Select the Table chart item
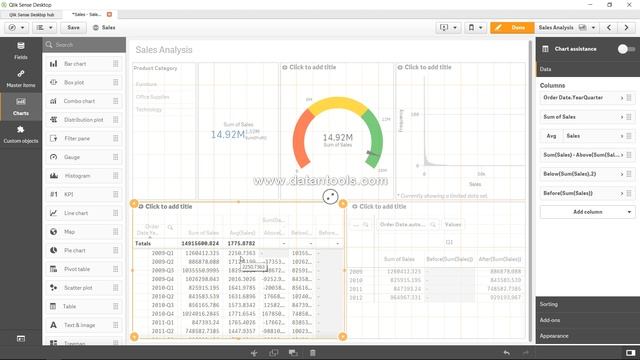 (x=84, y=307)
